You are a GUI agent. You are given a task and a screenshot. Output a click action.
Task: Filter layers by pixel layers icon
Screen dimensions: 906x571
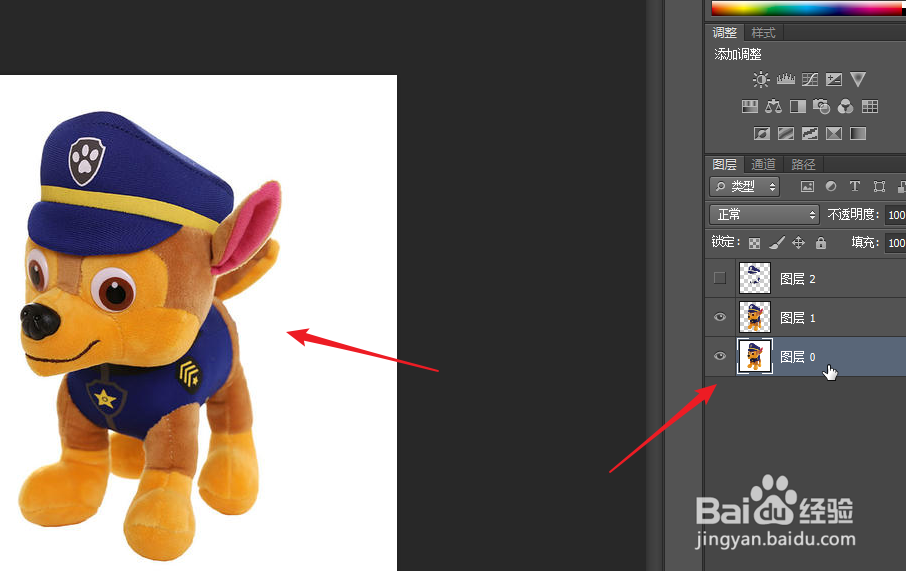tap(807, 186)
